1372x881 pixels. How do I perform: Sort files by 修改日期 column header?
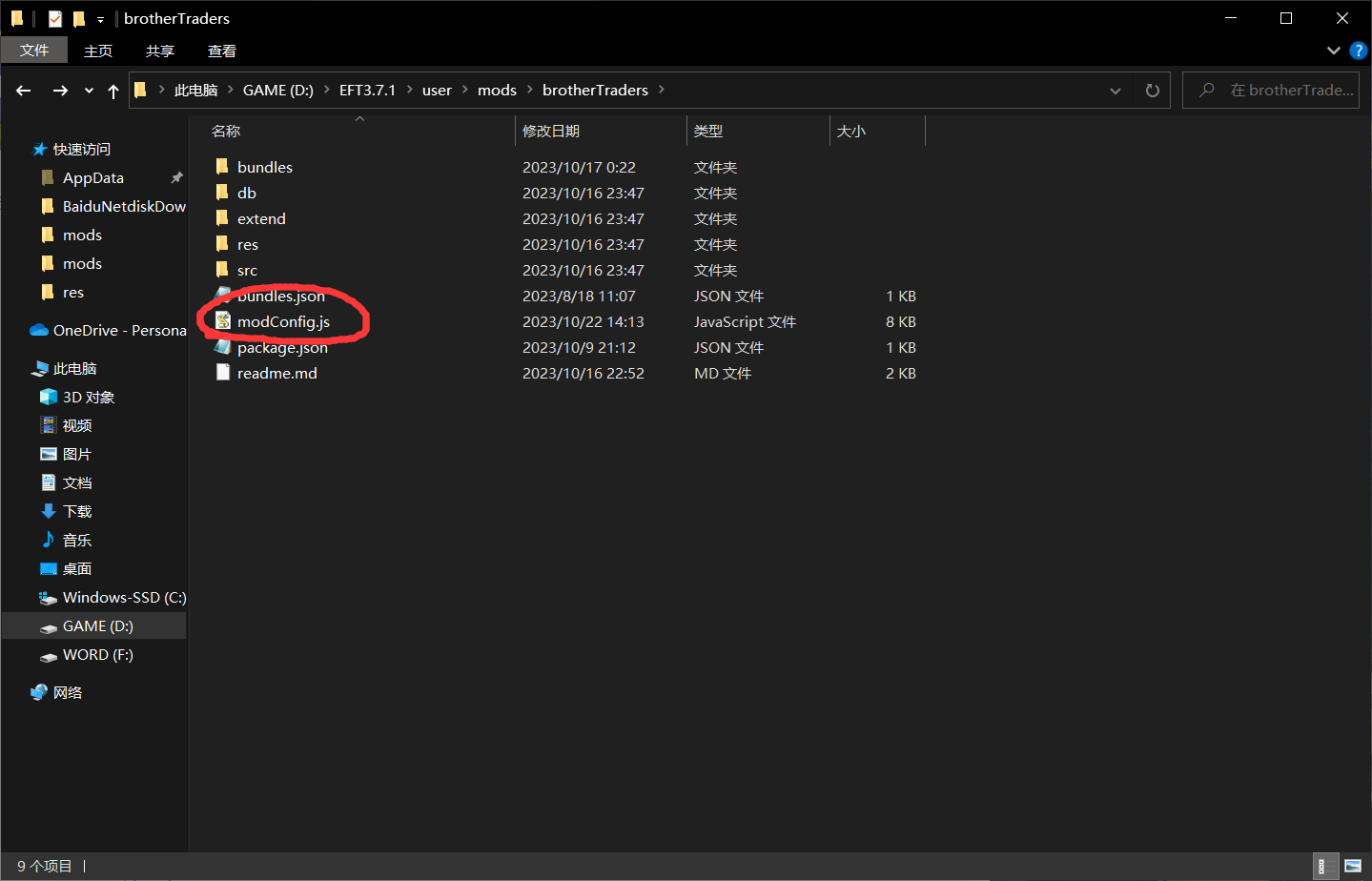coord(551,131)
